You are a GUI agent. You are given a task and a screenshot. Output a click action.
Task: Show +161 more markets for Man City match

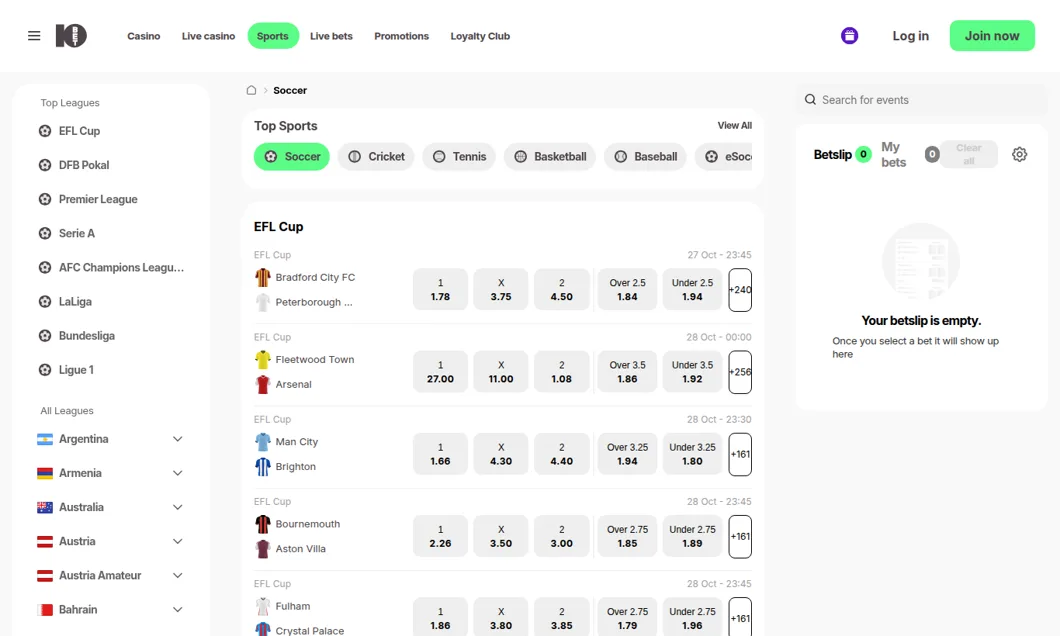point(740,454)
